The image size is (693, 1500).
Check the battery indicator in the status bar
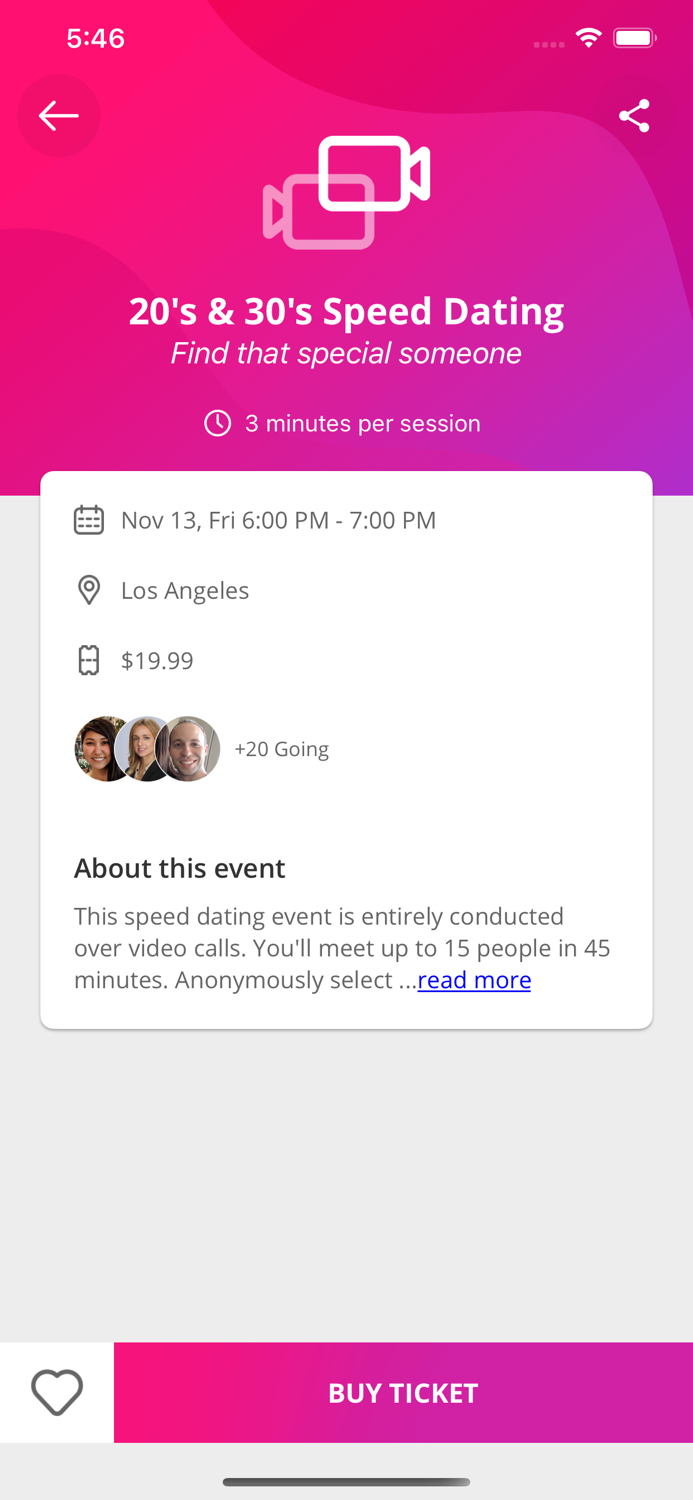634,37
